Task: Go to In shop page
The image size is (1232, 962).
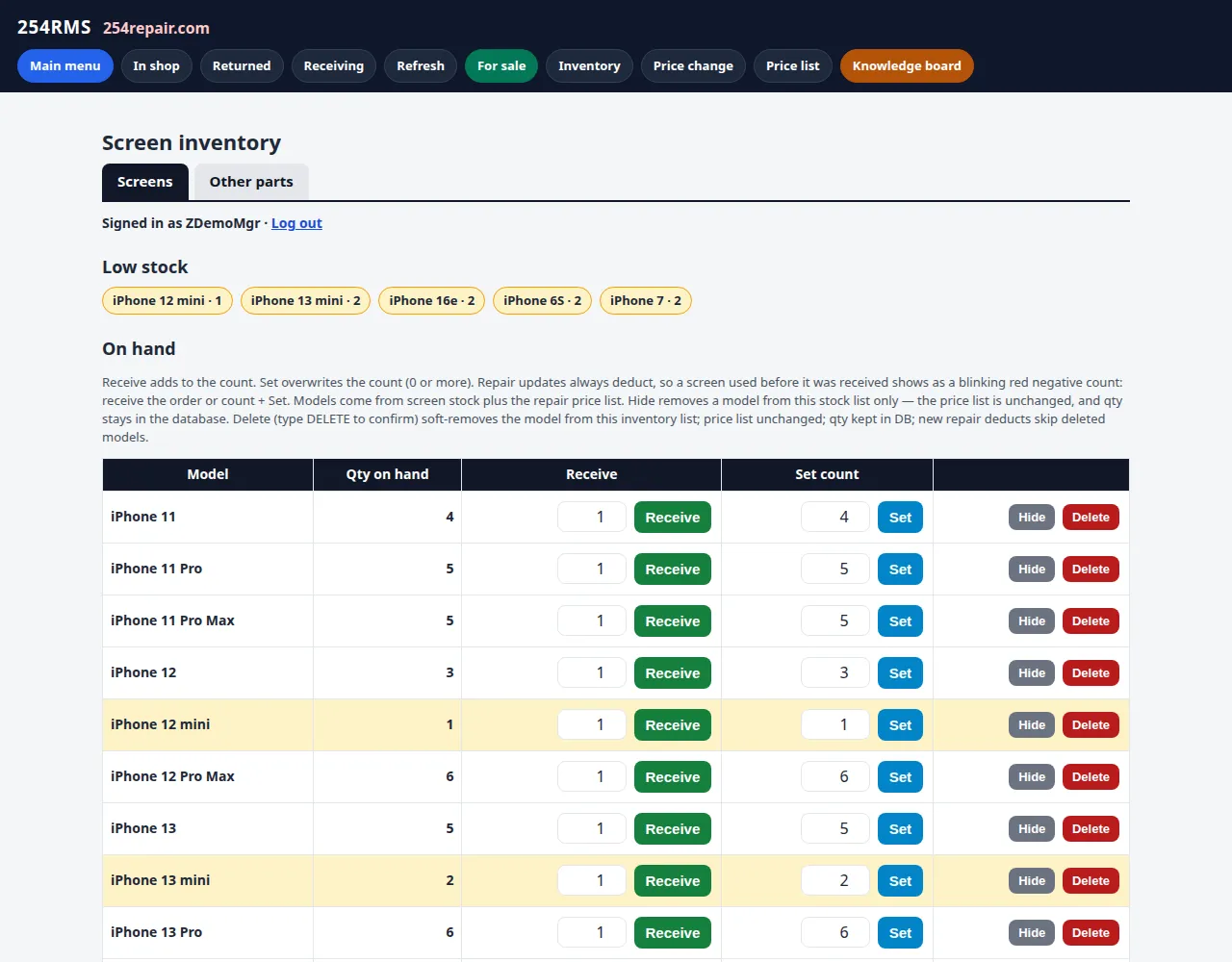Action: pyautogui.click(x=156, y=65)
